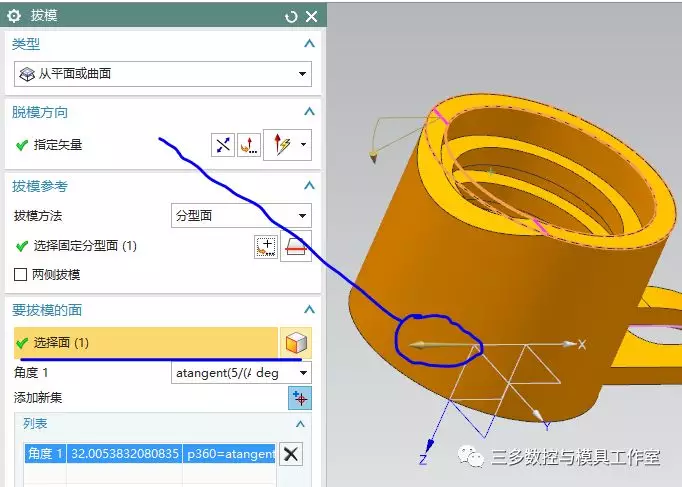Remove the list entry with the X button
The image size is (682, 487).
(291, 454)
